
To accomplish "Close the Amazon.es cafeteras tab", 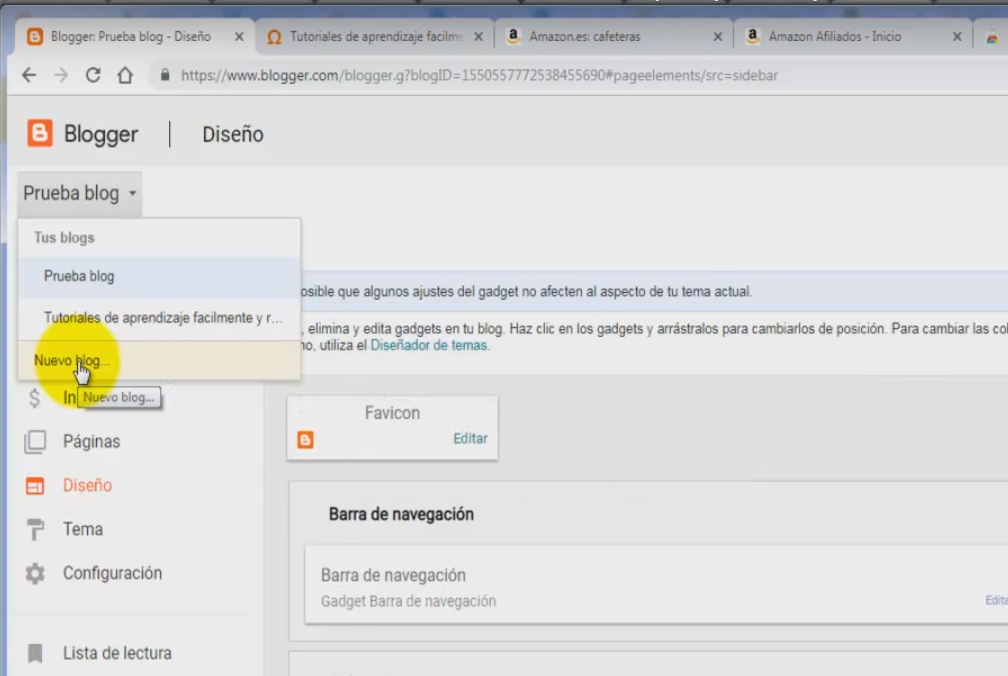I will [x=717, y=37].
